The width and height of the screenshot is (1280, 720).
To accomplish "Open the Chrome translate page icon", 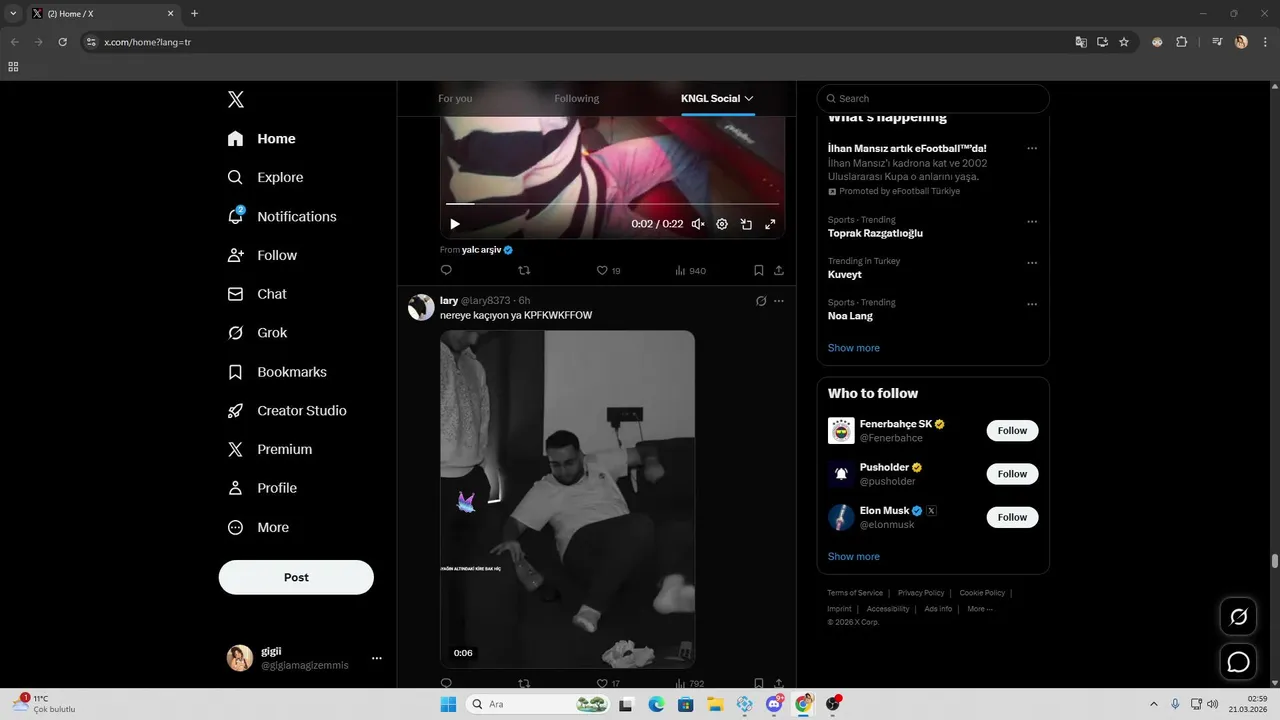I will tap(1081, 42).
